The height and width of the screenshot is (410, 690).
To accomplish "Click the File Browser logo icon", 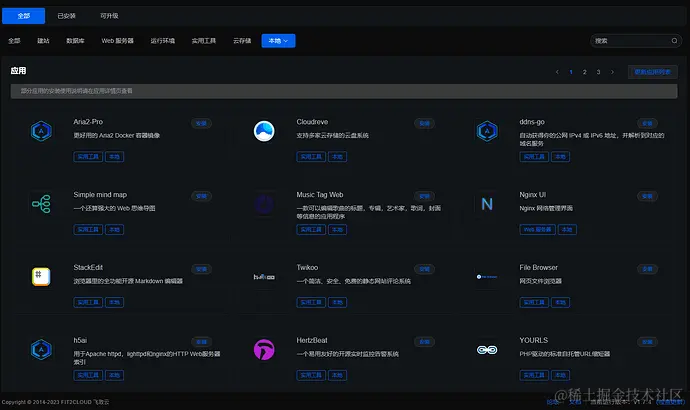I will point(487,277).
